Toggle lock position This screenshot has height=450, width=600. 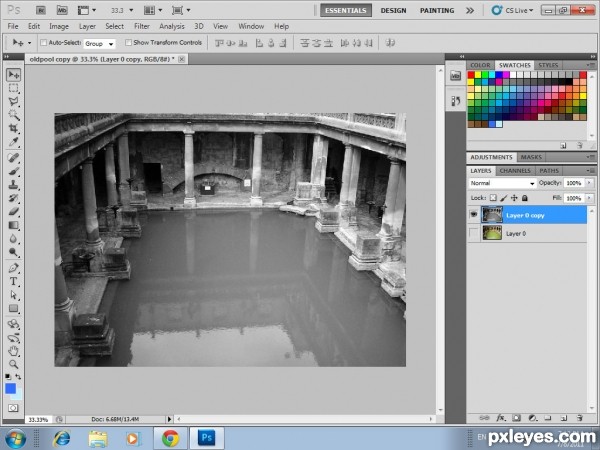514,198
